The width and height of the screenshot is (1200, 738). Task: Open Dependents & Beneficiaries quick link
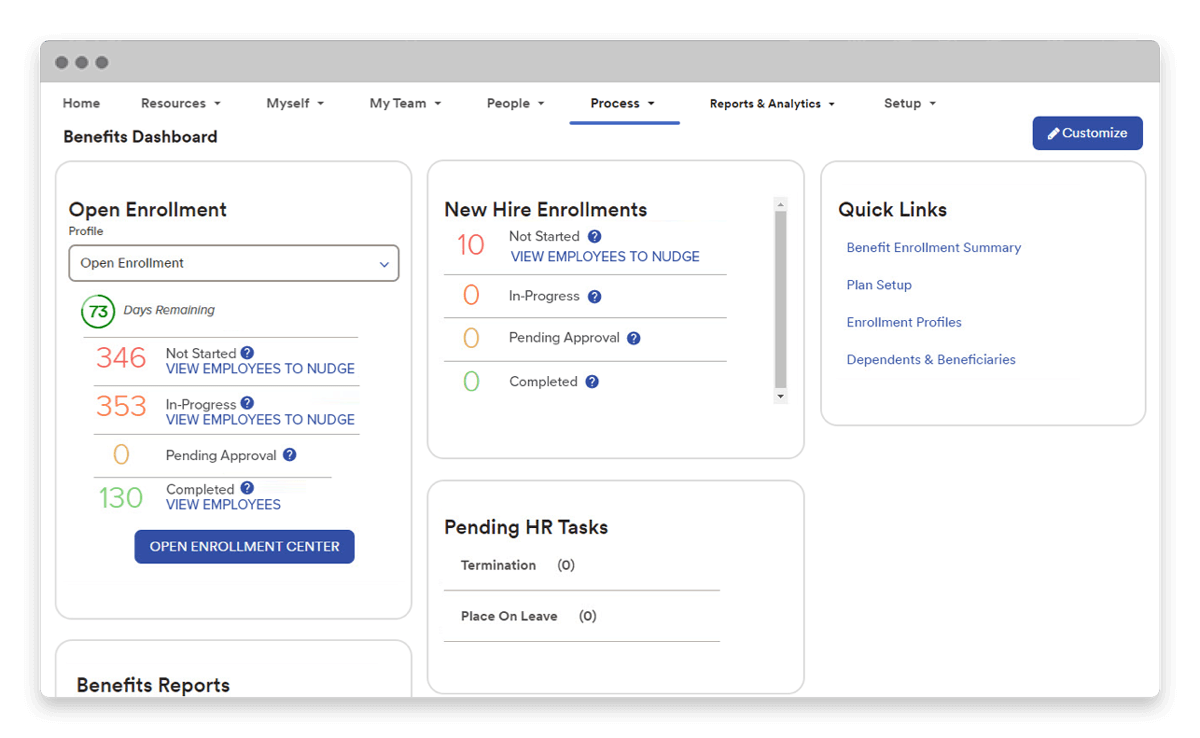click(930, 360)
